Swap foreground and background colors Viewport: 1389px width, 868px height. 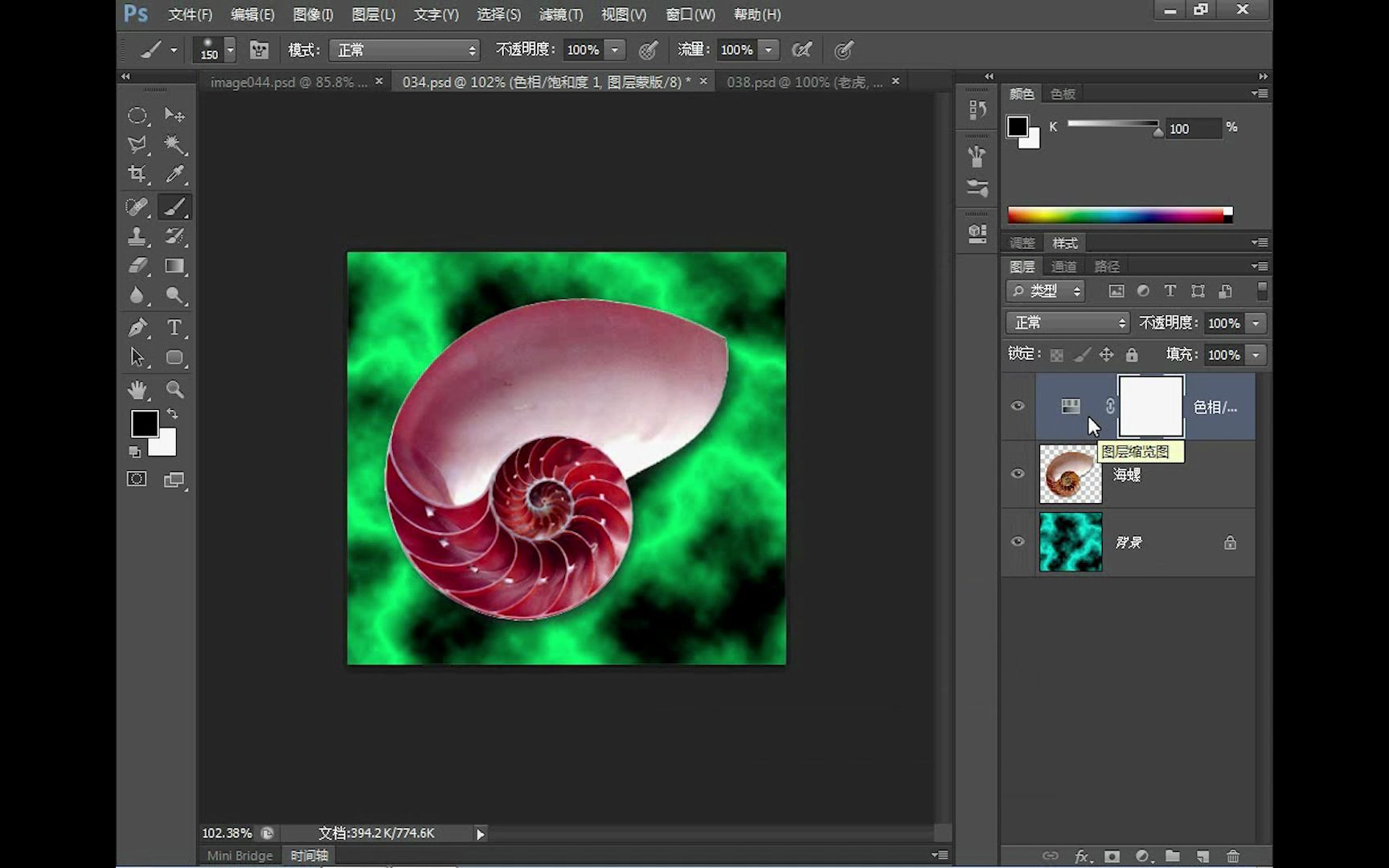coord(172,414)
